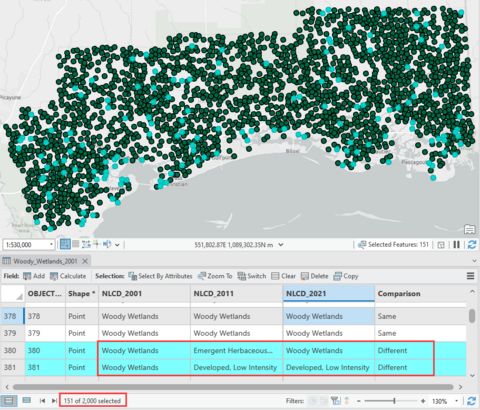Expand the coordinate display units dropdown
The width and height of the screenshot is (480, 410).
pyautogui.click(x=281, y=245)
